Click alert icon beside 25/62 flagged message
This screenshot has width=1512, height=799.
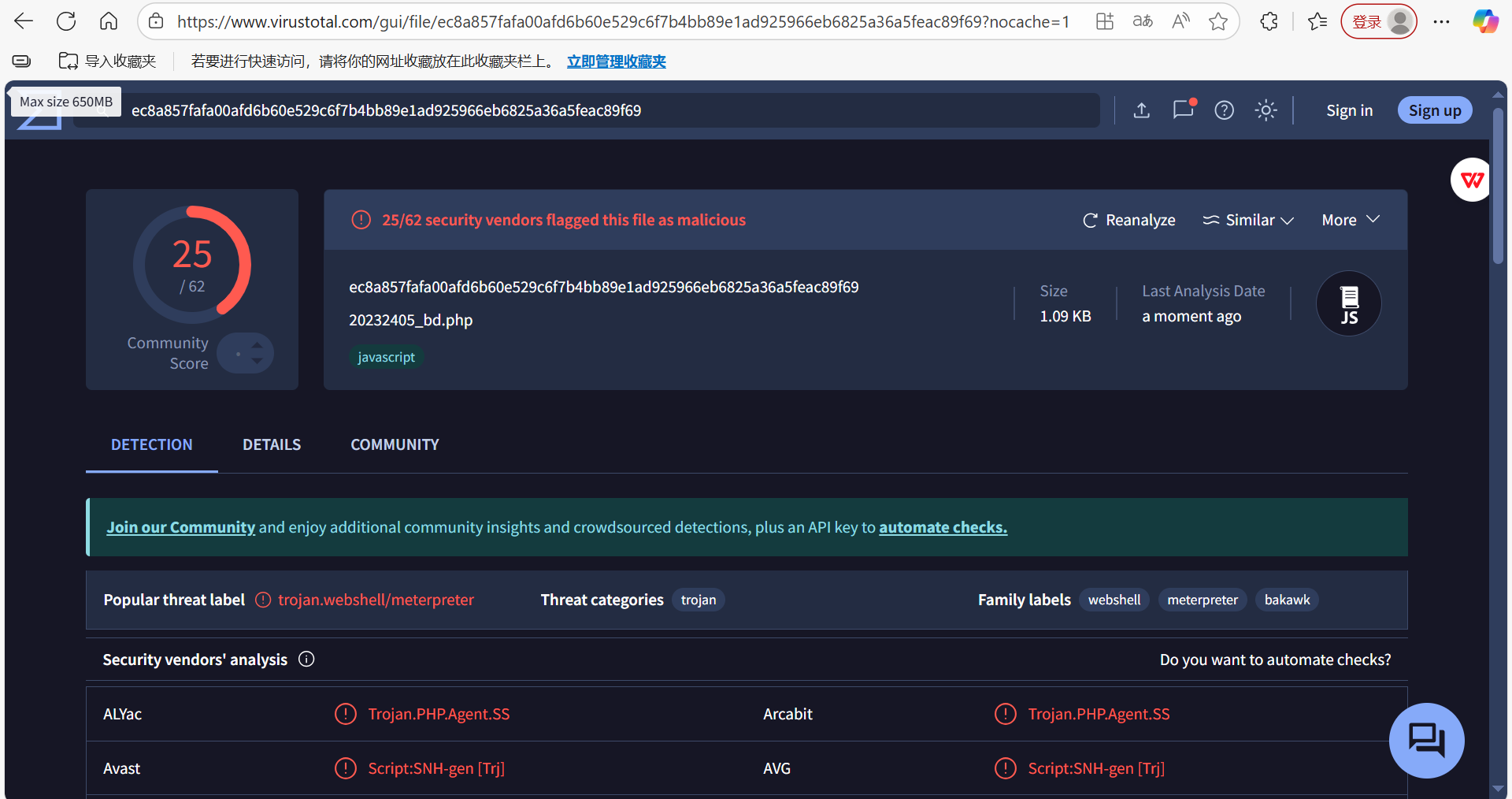point(361,220)
